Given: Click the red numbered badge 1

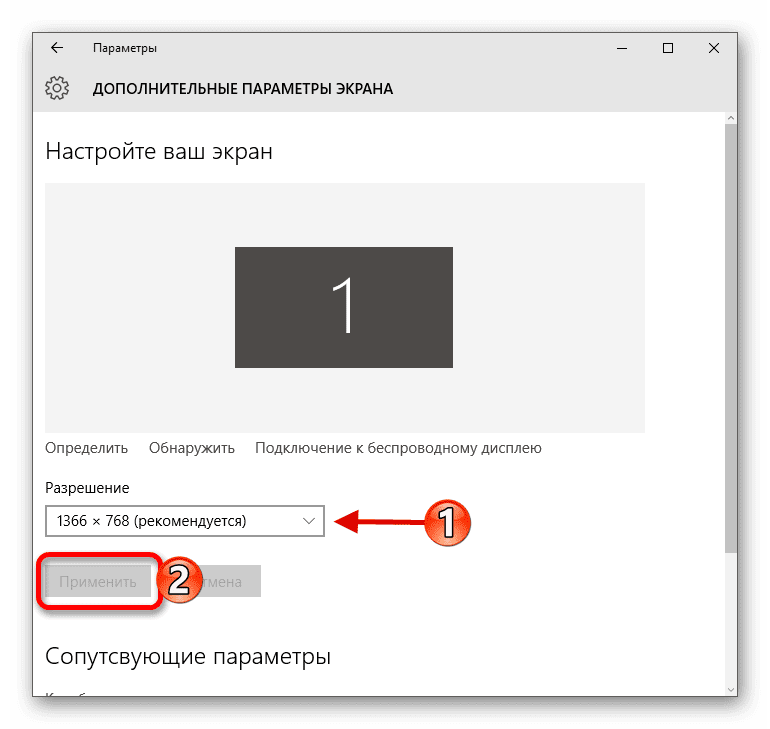Looking at the screenshot, I should tap(447, 522).
